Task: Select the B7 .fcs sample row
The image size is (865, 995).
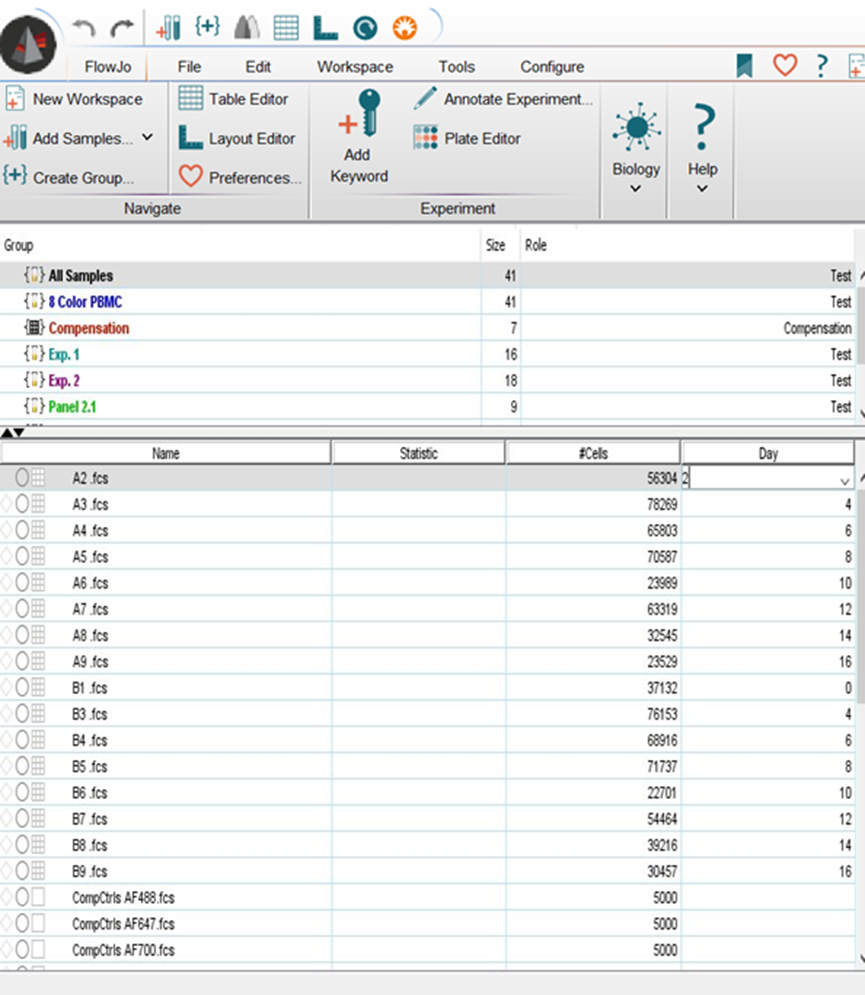Action: pos(427,819)
